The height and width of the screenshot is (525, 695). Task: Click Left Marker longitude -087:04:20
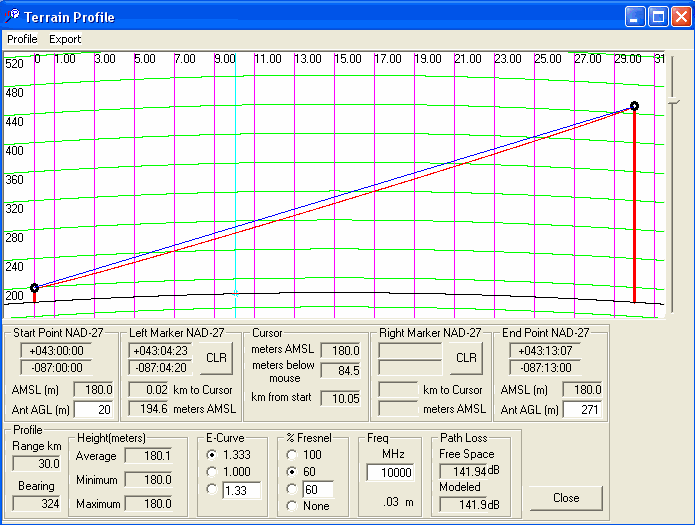160,368
